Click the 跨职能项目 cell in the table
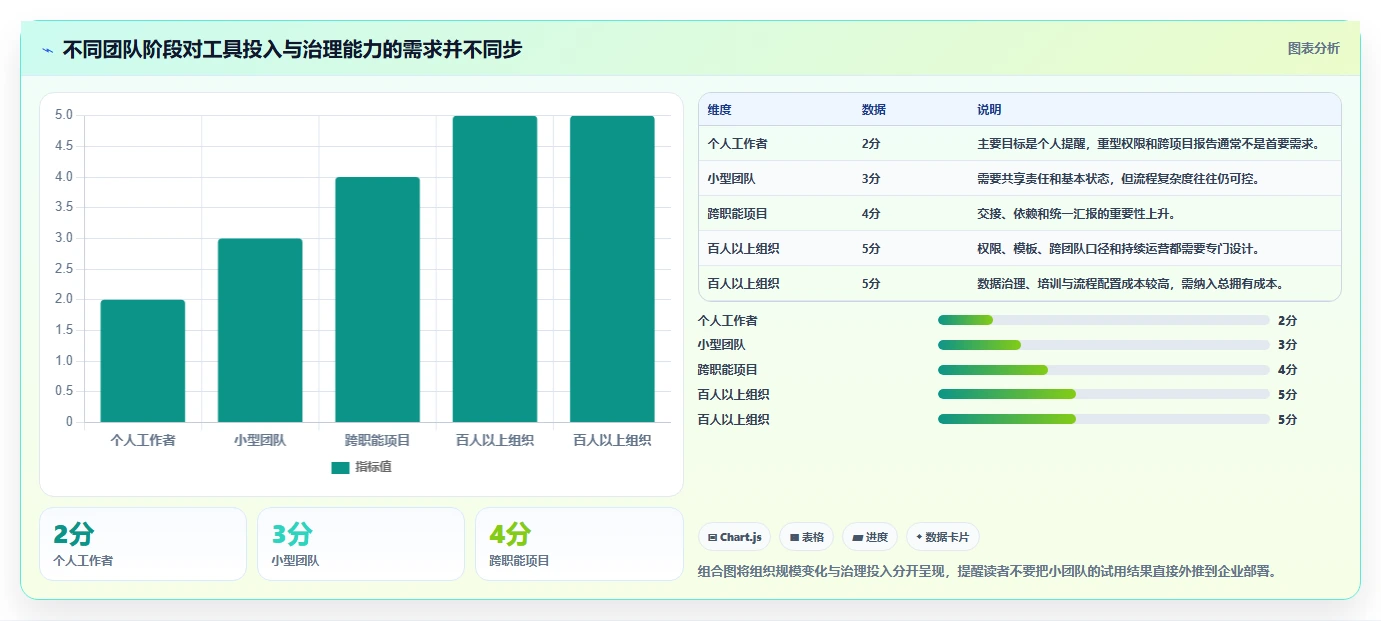The image size is (1381, 621). pyautogui.click(x=737, y=214)
